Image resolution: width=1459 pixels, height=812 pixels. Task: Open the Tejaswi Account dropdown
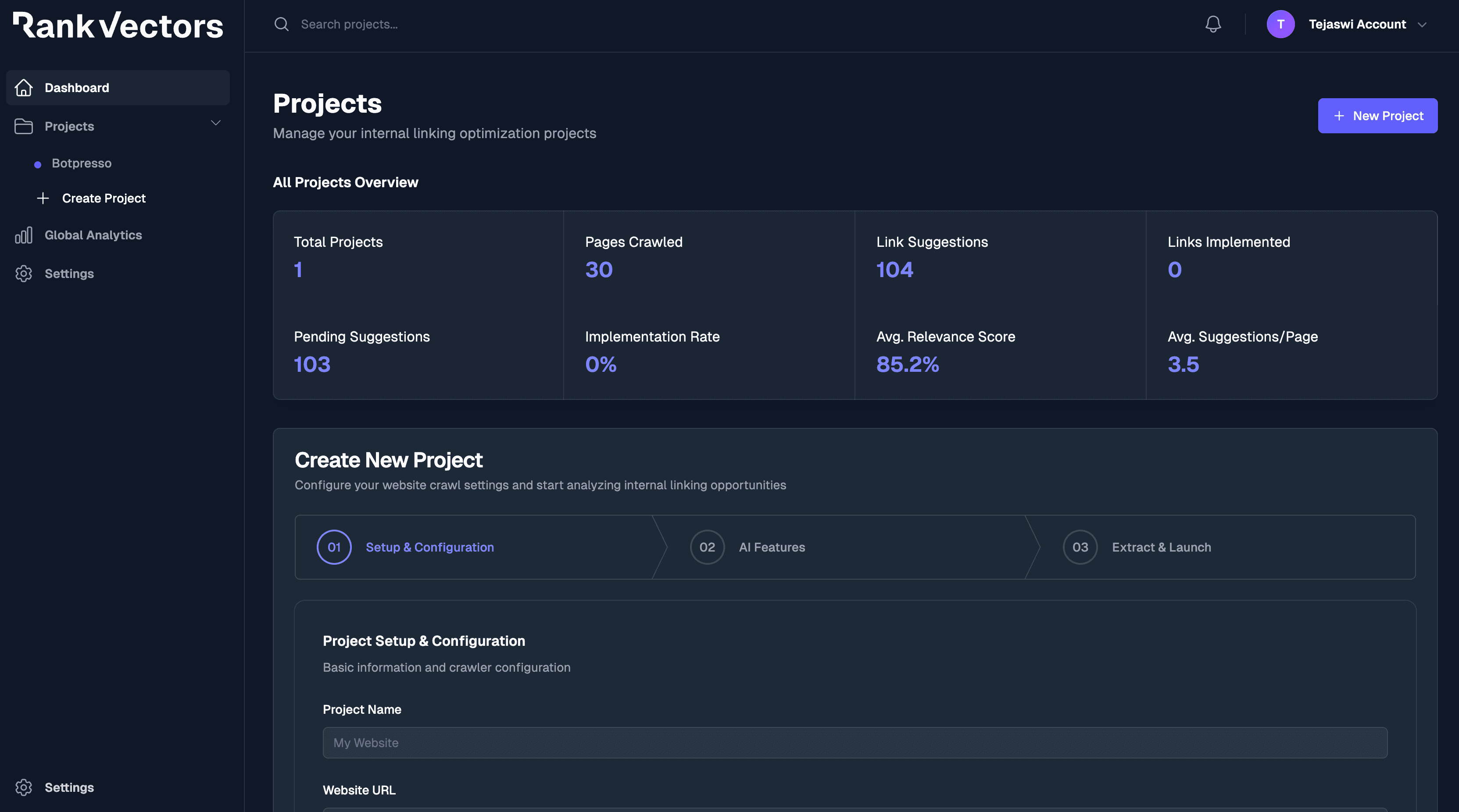pyautogui.click(x=1359, y=25)
